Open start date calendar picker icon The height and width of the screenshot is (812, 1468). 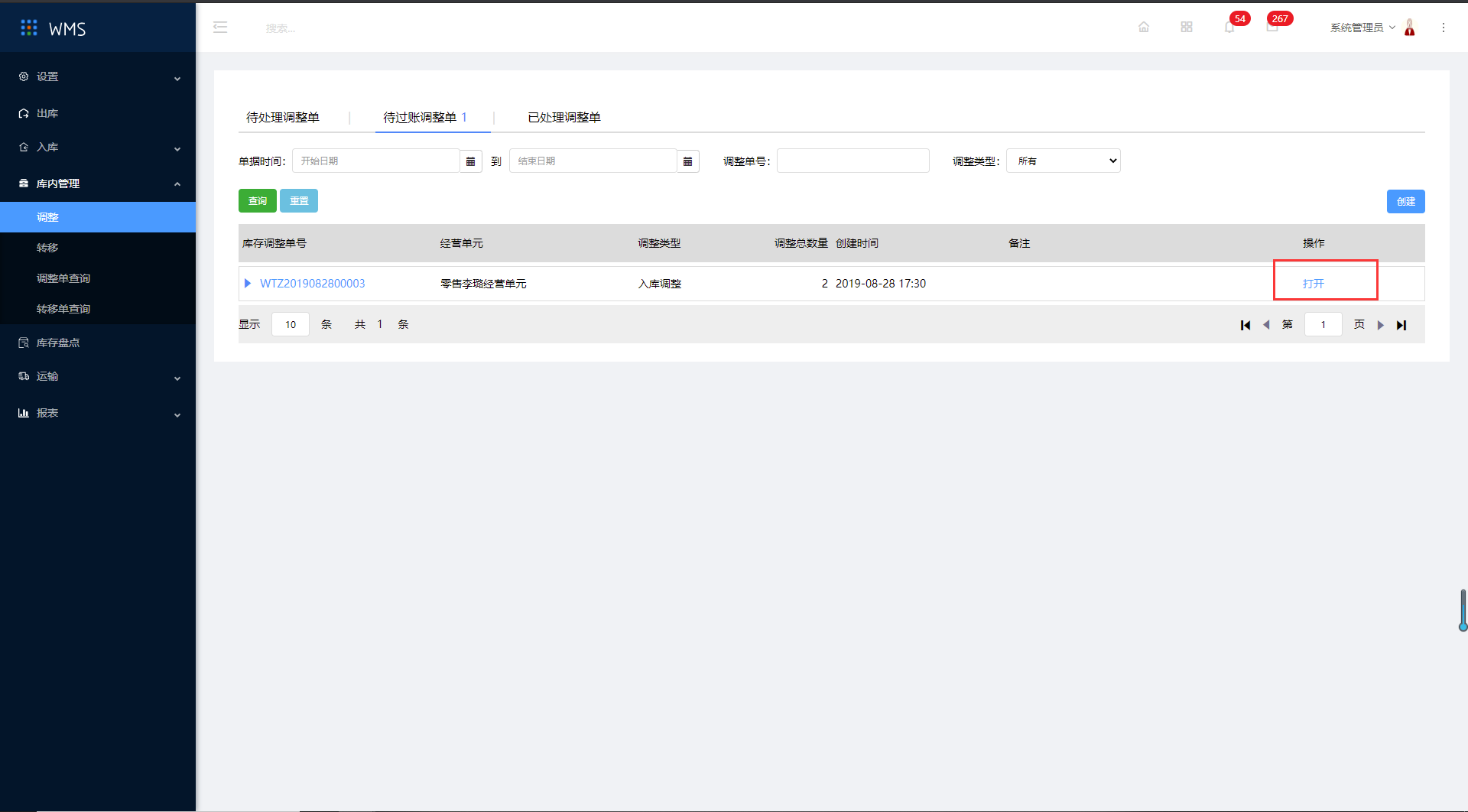pyautogui.click(x=471, y=161)
